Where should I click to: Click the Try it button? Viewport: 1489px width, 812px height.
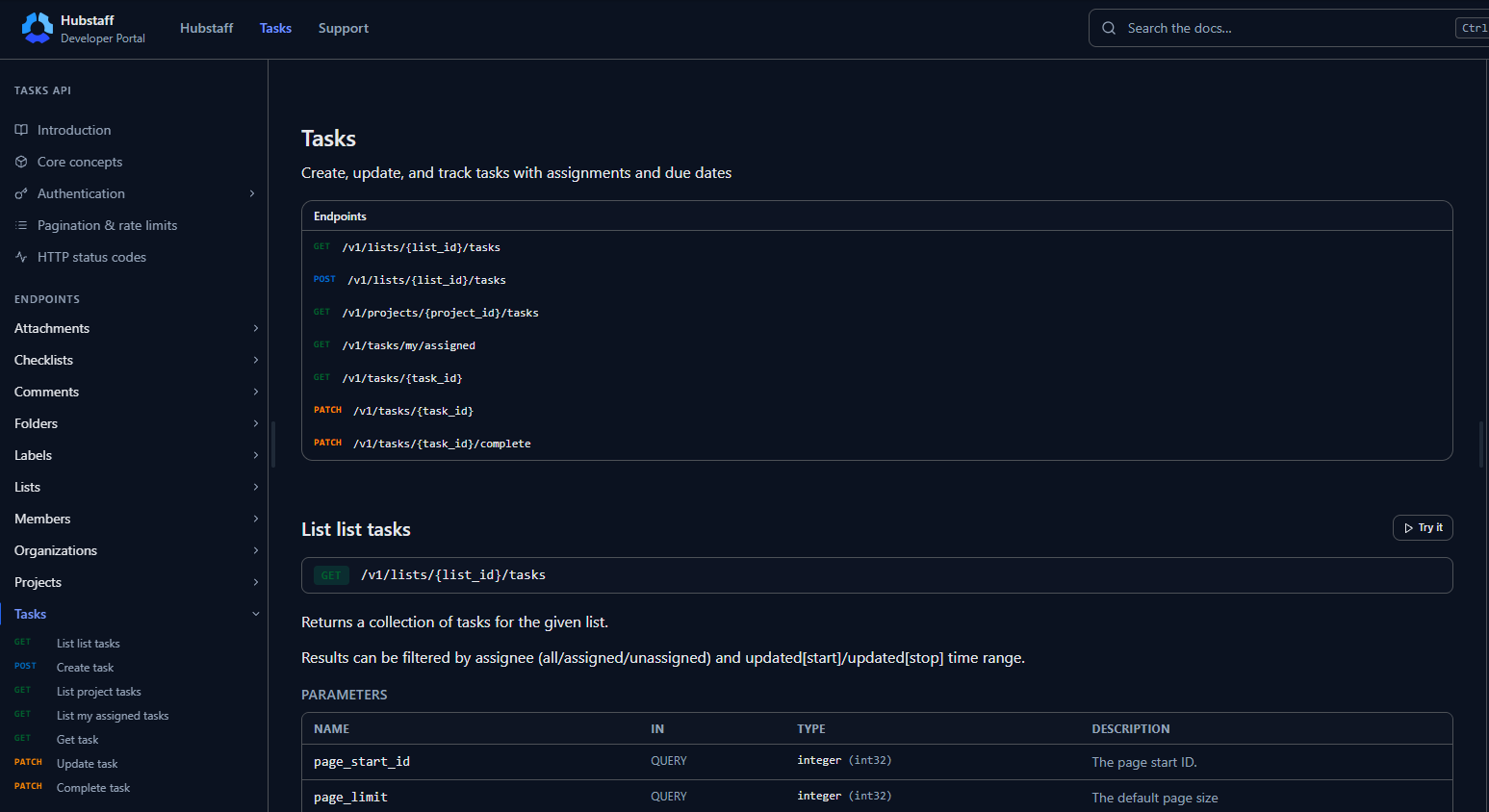pyautogui.click(x=1423, y=528)
